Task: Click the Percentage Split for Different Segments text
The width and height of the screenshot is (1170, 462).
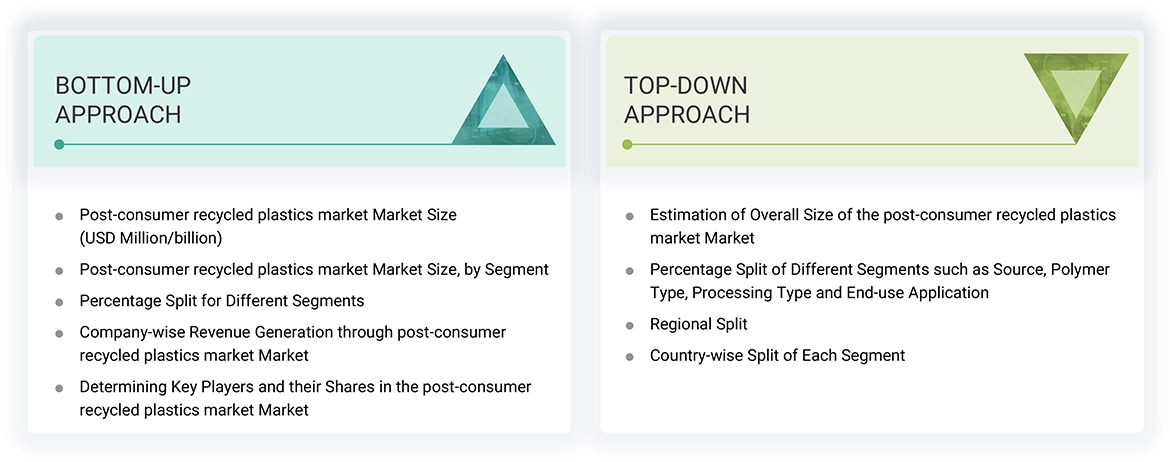Action: coord(222,301)
